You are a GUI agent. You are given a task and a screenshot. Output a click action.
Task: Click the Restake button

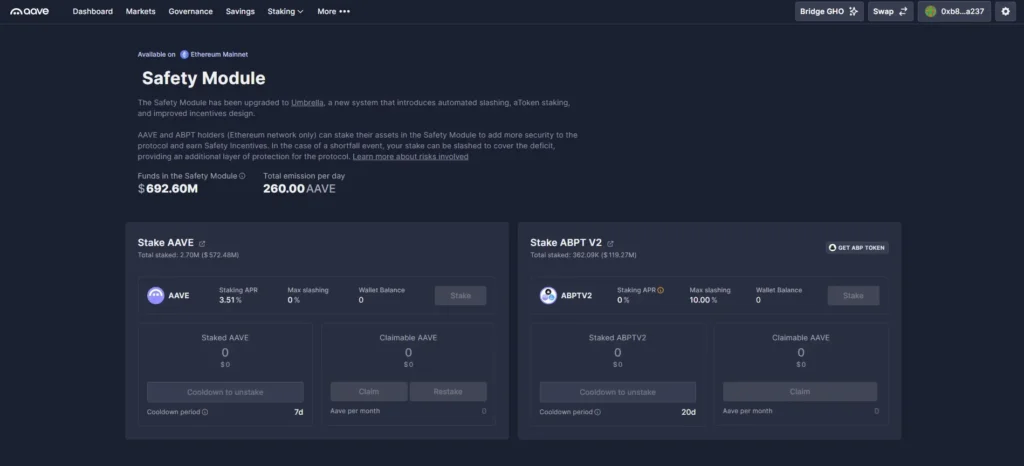point(448,392)
